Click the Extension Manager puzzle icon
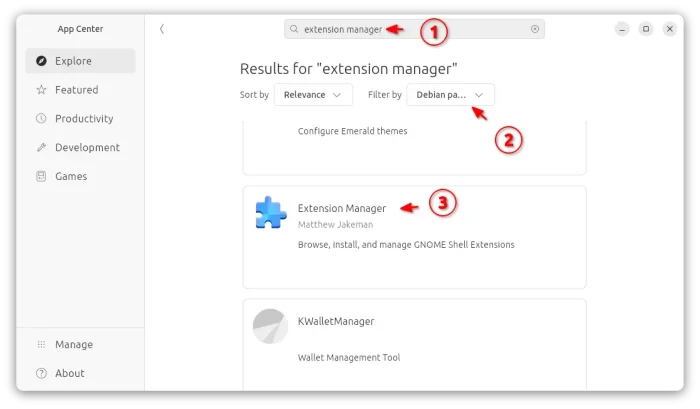Viewport: 700px width, 409px height. [x=270, y=213]
